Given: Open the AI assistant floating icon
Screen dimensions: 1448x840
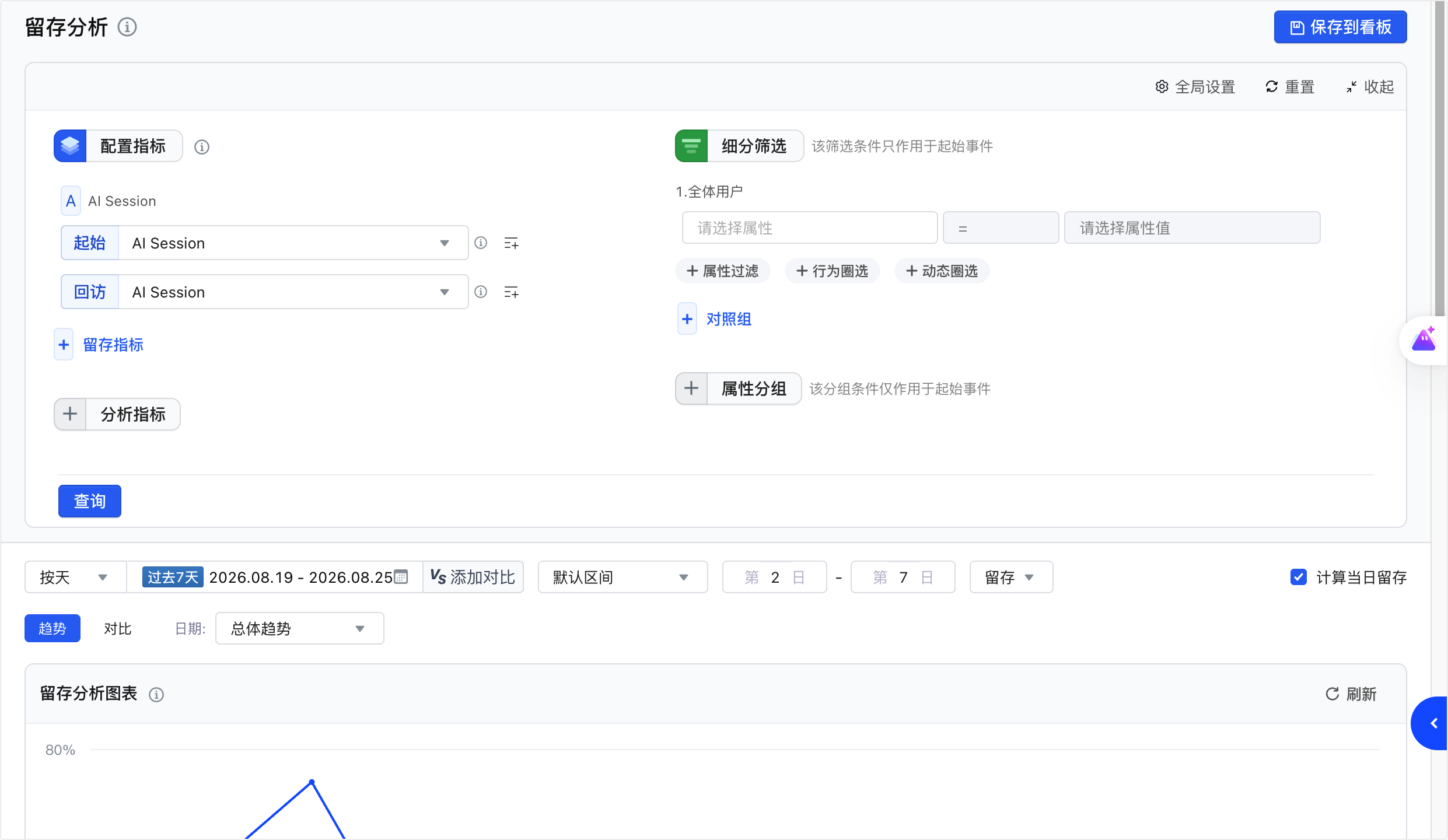Looking at the screenshot, I should 1423,340.
